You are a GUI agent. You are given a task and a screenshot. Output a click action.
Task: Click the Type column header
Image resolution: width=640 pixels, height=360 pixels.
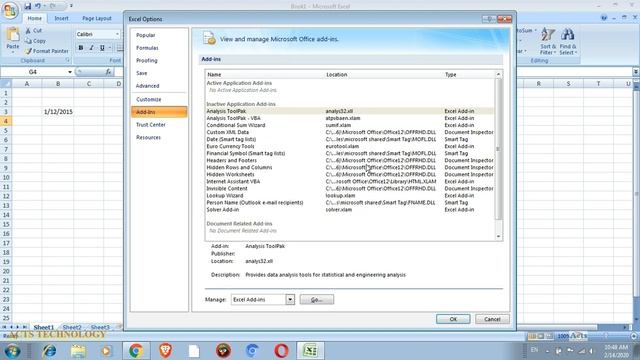pos(469,75)
